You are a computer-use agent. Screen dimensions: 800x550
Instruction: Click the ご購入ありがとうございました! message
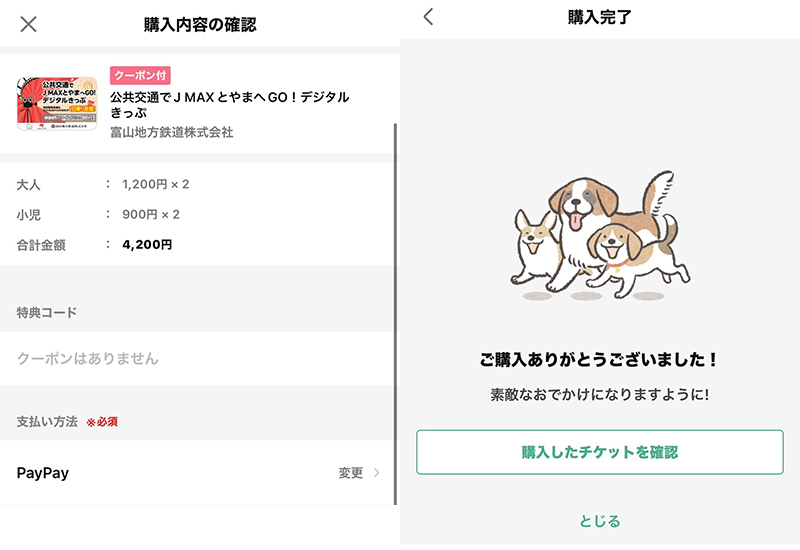point(599,359)
